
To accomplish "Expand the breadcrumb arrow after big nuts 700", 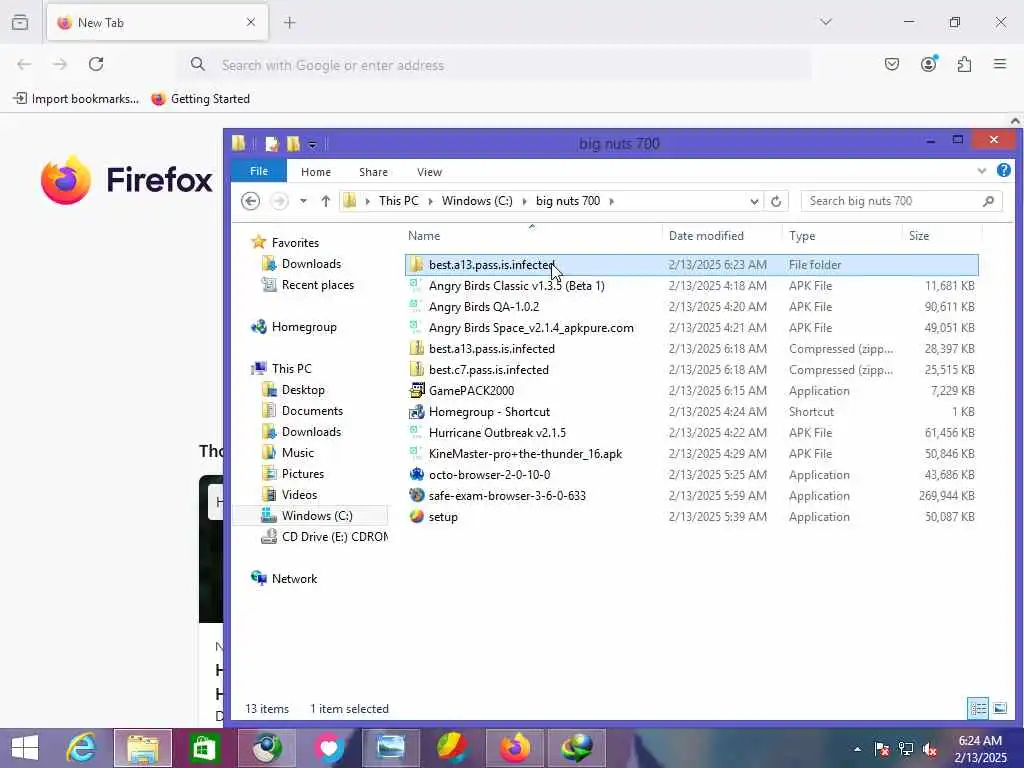I will [611, 201].
